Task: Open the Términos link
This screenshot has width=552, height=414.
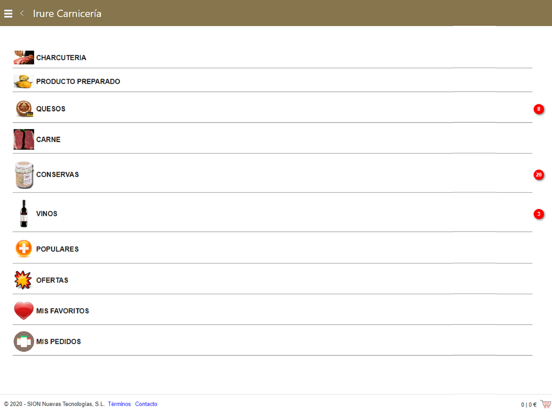Action: [x=119, y=404]
